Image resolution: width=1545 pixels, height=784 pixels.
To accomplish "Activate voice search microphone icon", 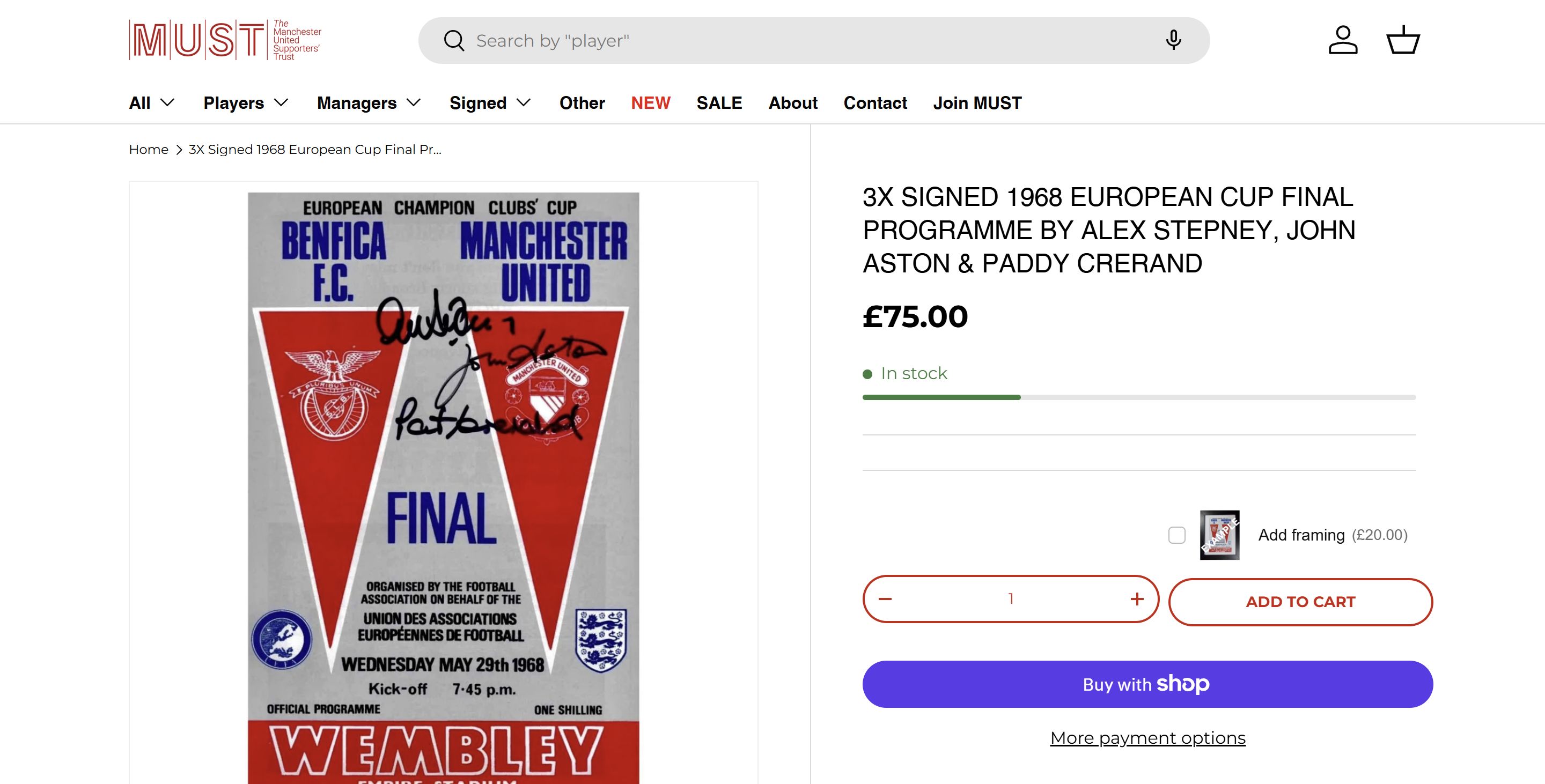I will [x=1173, y=40].
